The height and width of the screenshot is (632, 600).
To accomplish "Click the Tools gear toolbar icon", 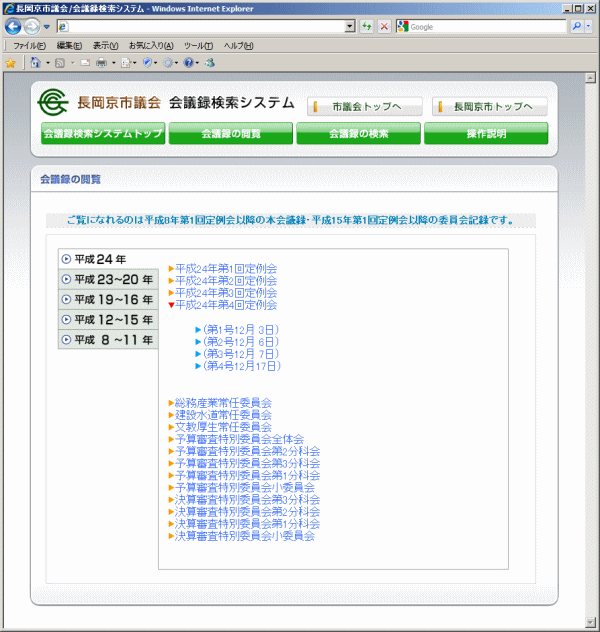I will [x=168, y=63].
